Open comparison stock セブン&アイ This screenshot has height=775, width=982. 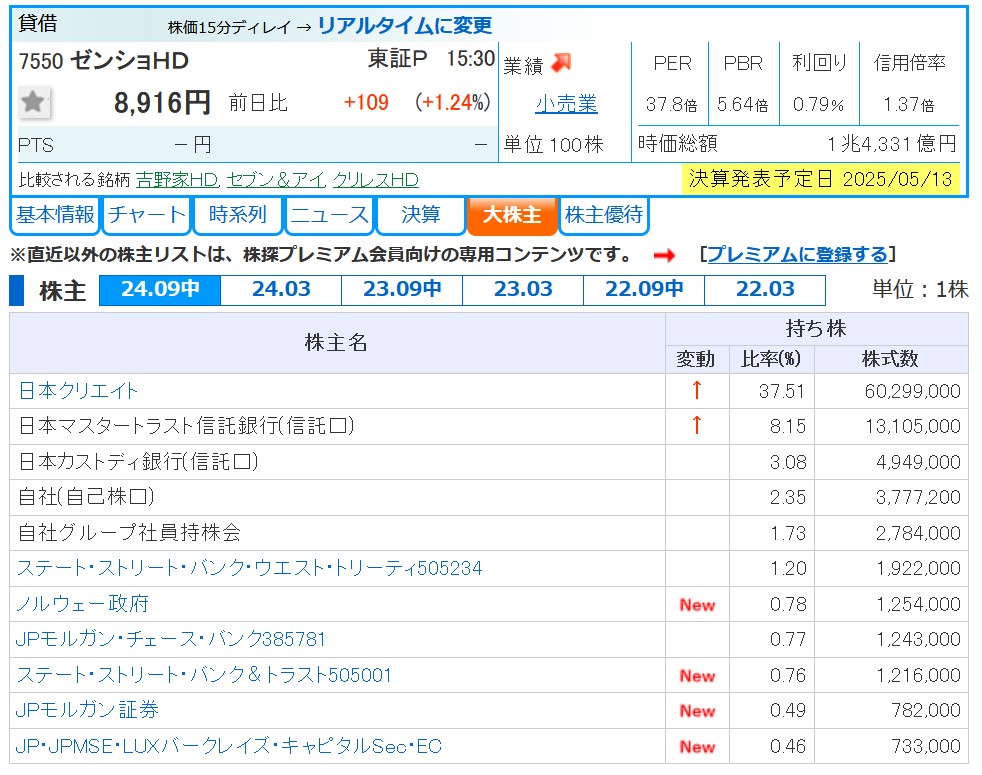tap(276, 180)
